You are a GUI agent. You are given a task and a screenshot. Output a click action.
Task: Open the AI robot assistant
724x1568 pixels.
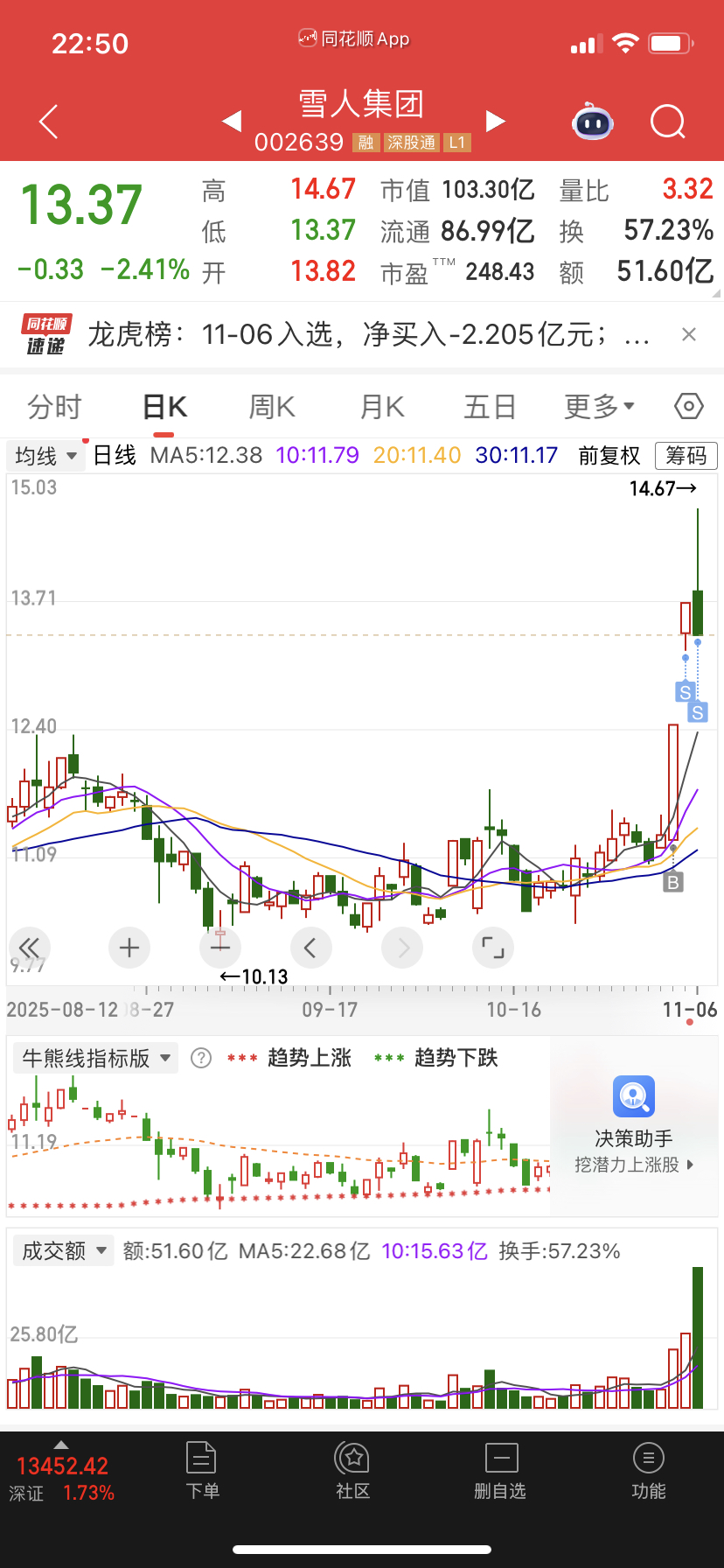click(x=593, y=122)
